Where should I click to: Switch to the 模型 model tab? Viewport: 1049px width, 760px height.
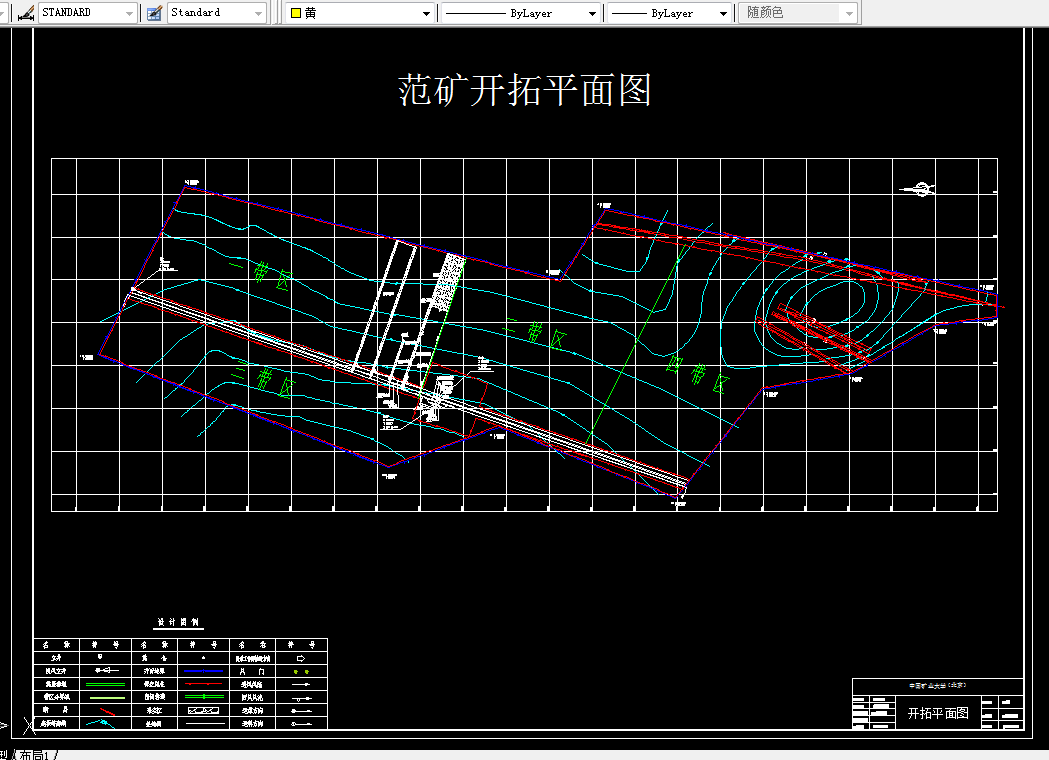click(x=6, y=752)
